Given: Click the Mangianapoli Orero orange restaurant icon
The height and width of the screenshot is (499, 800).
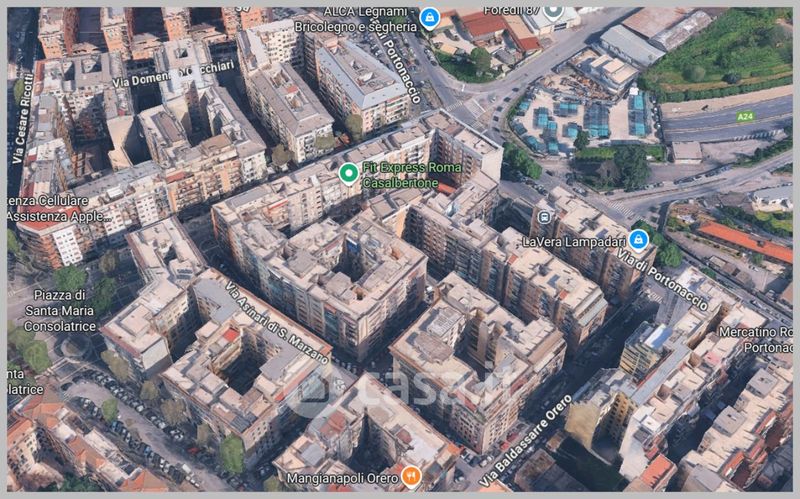Looking at the screenshot, I should [x=409, y=474].
